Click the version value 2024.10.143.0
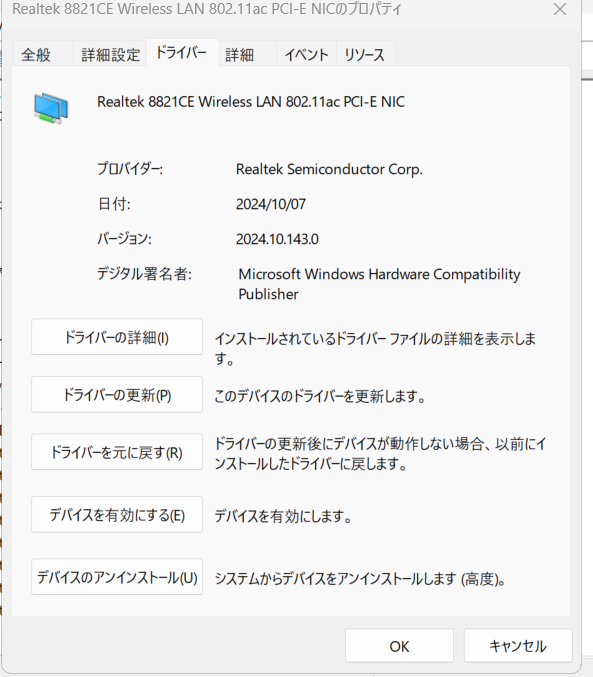 [x=277, y=239]
